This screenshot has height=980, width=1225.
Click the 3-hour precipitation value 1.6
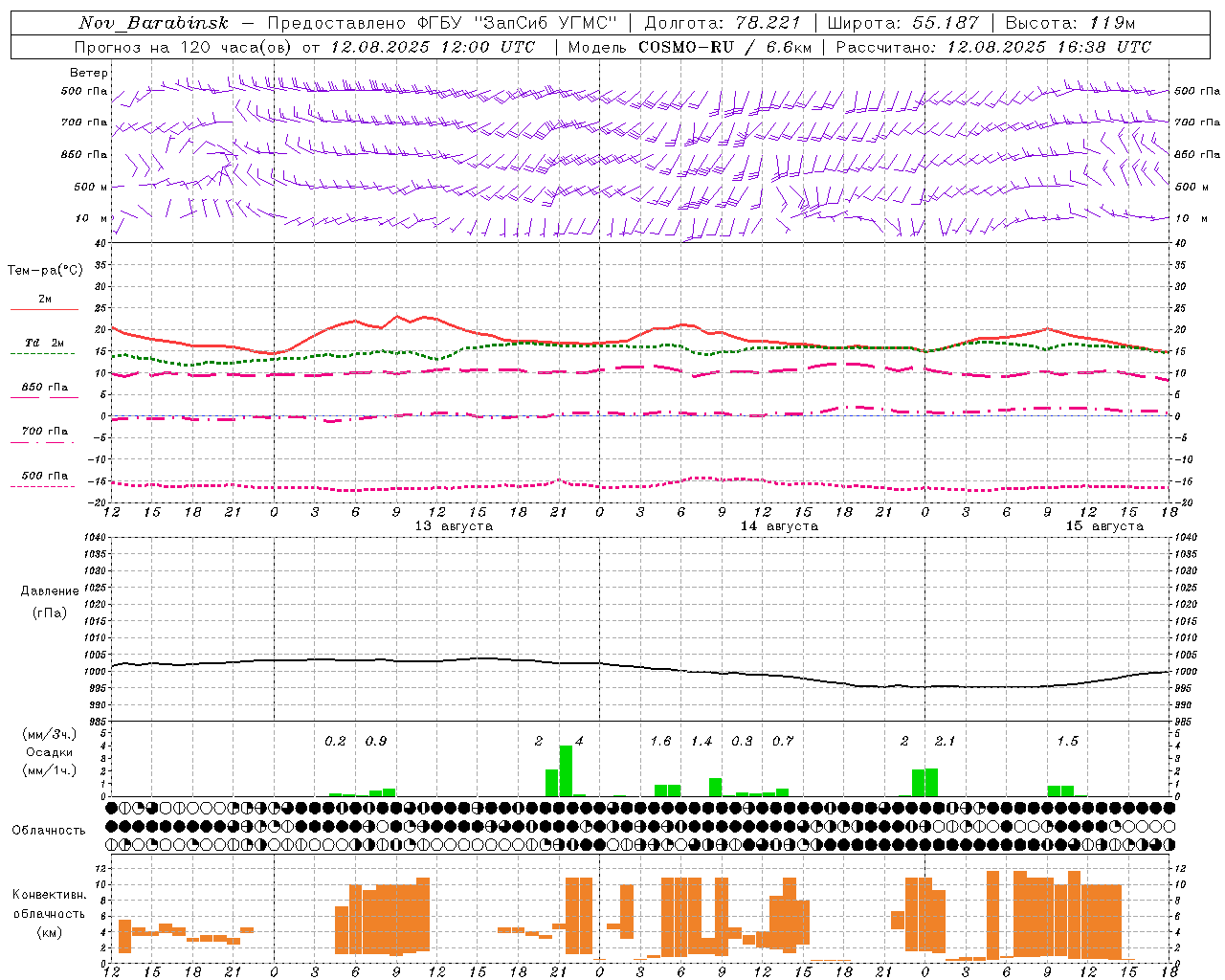coord(660,741)
